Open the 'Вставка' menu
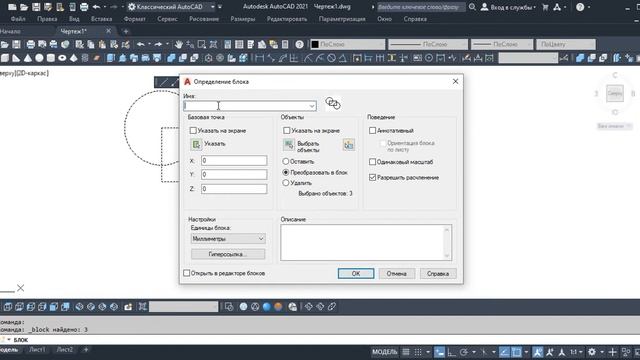Image resolution: width=640 pixels, height=360 pixels. (x=101, y=19)
